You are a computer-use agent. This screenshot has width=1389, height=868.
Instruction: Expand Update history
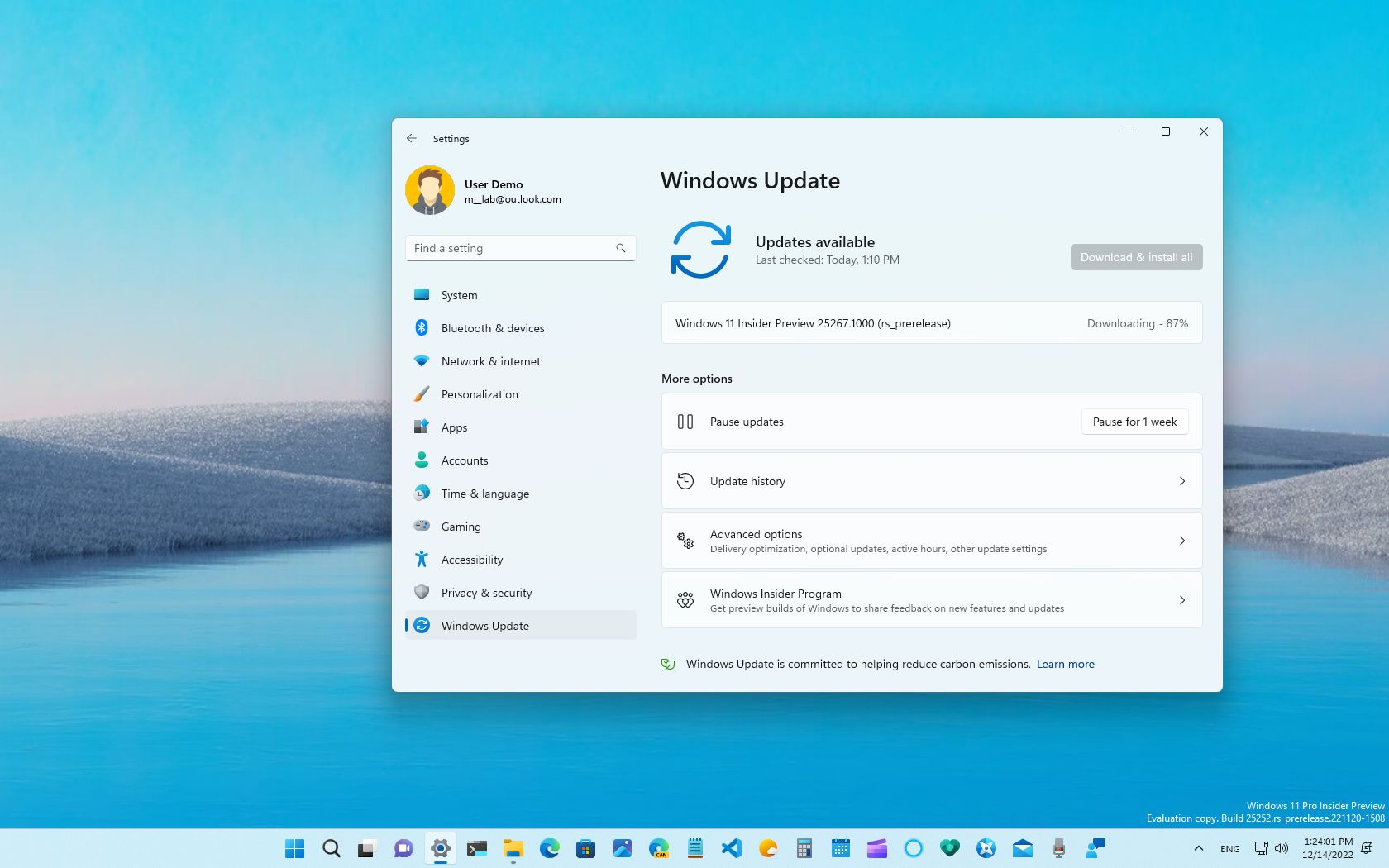point(1182,480)
